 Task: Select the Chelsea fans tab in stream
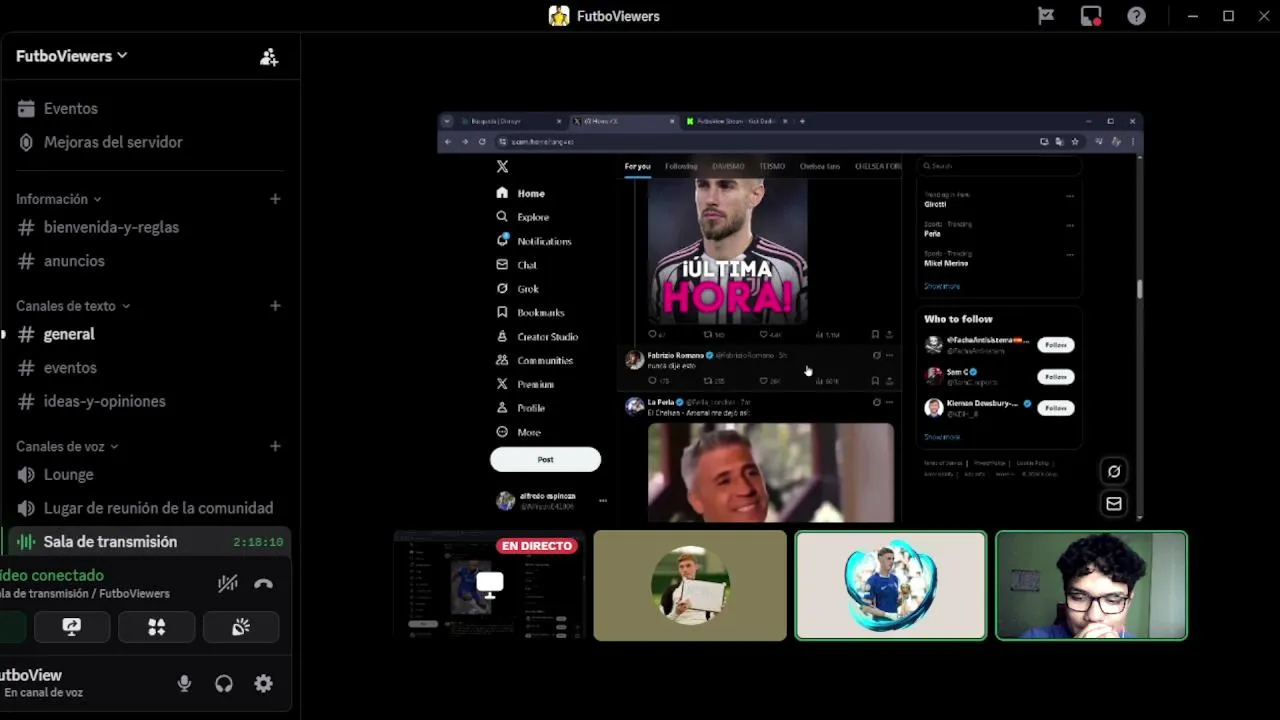pos(820,166)
